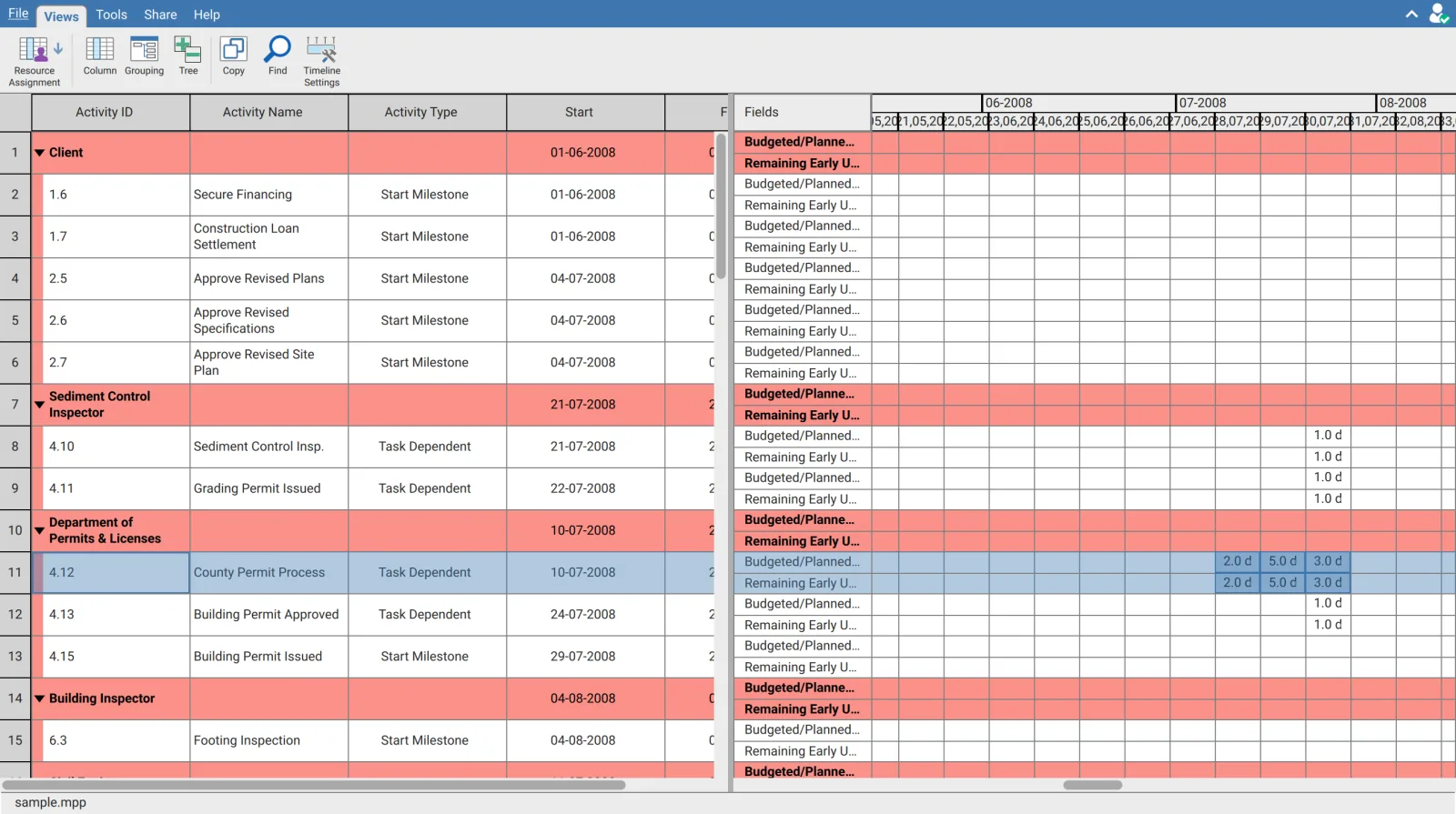Select the 'Building Permit Approved' cell

(x=268, y=615)
